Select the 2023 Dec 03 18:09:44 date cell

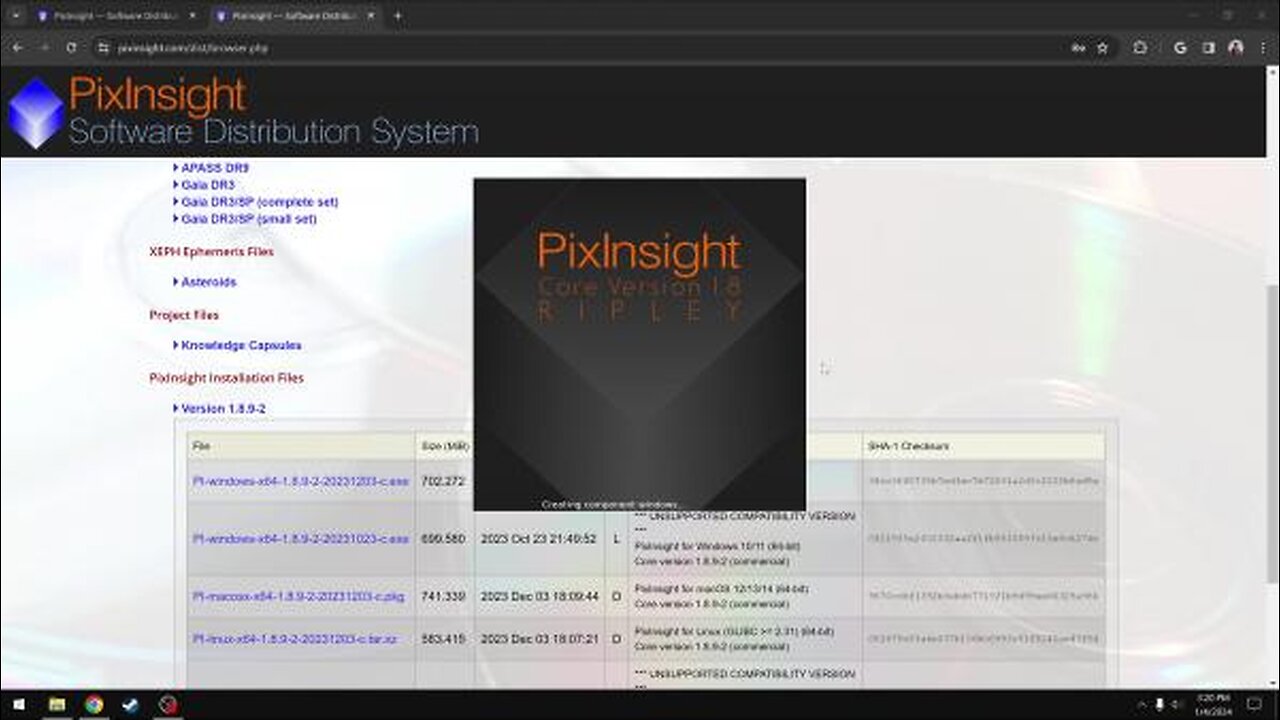point(539,596)
